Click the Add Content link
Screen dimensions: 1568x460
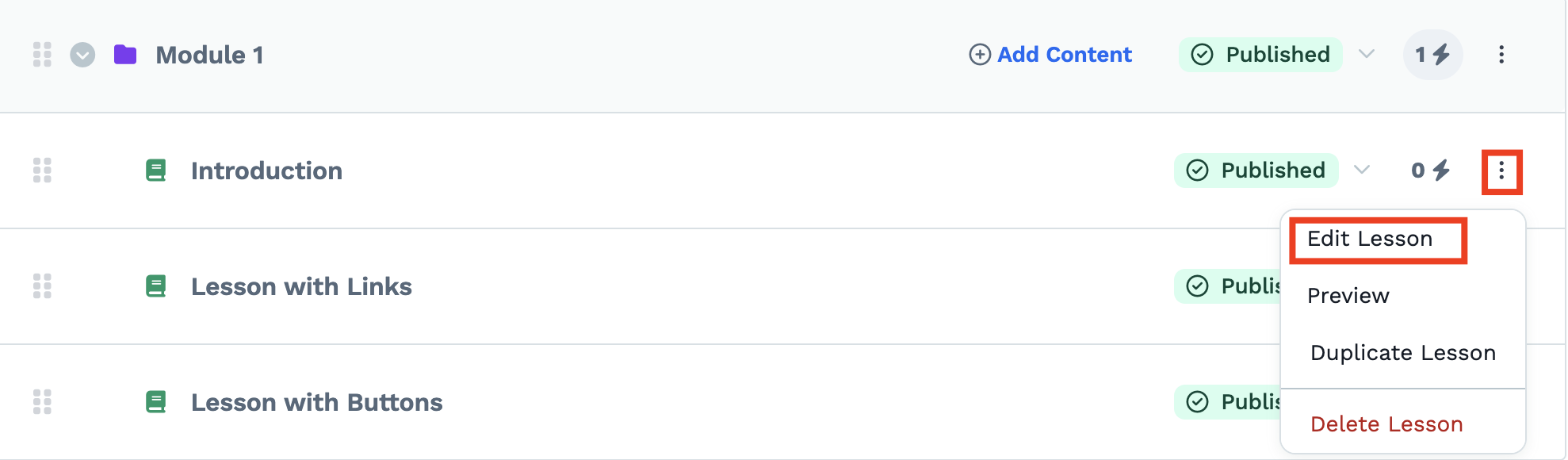[1050, 55]
